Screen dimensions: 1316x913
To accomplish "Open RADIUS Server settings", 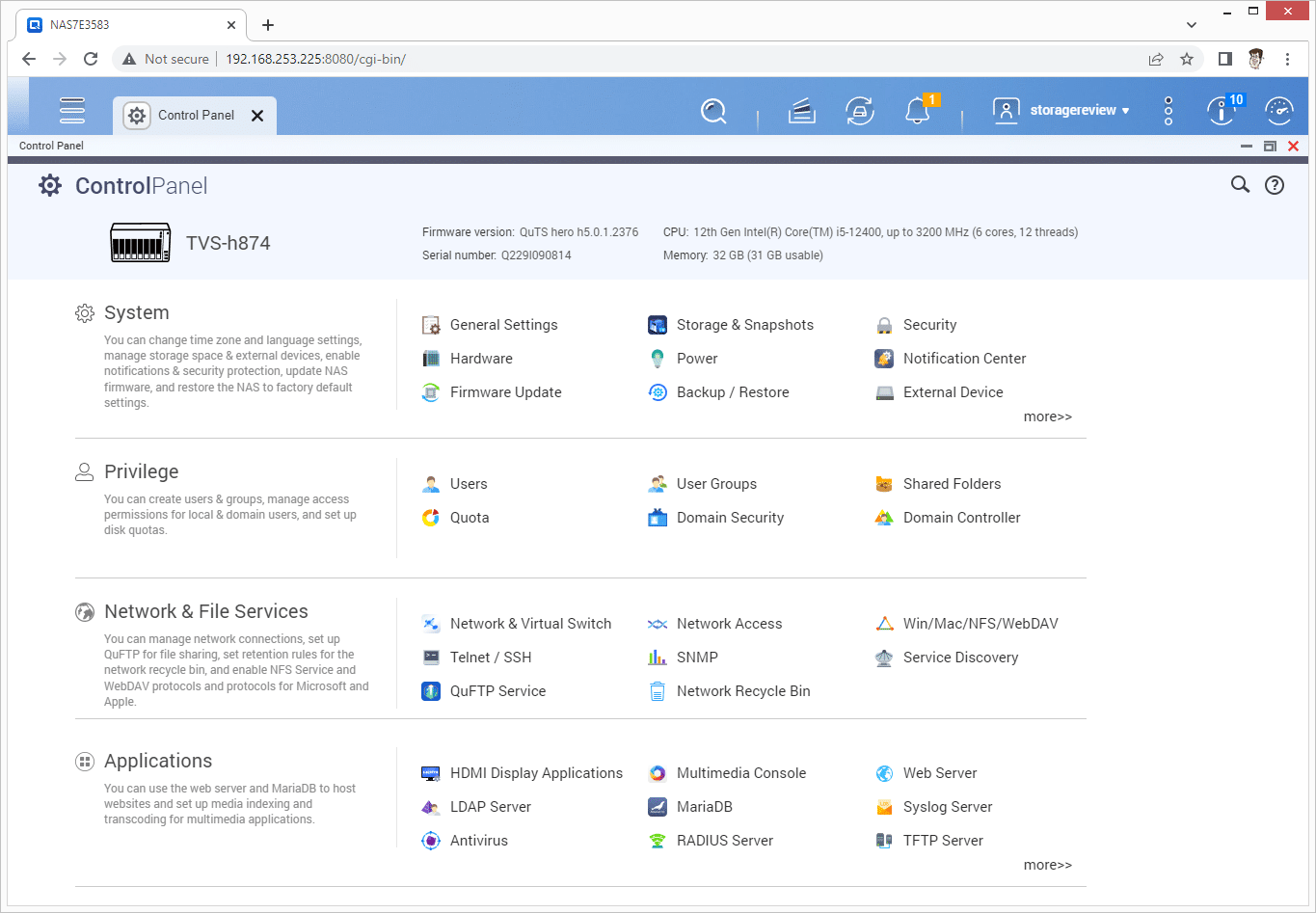I will 724,841.
